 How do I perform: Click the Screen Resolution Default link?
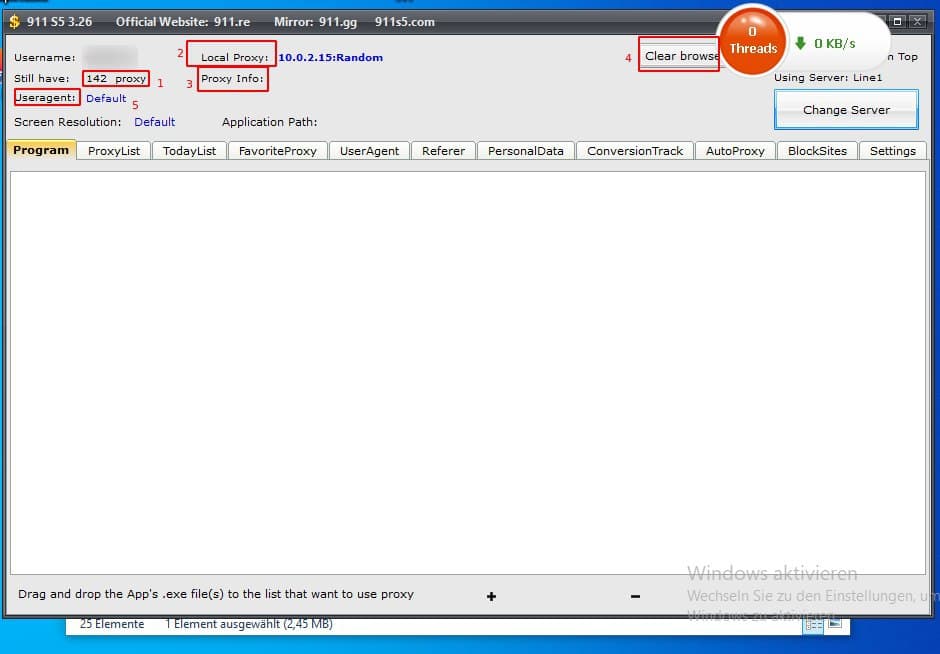pos(155,122)
